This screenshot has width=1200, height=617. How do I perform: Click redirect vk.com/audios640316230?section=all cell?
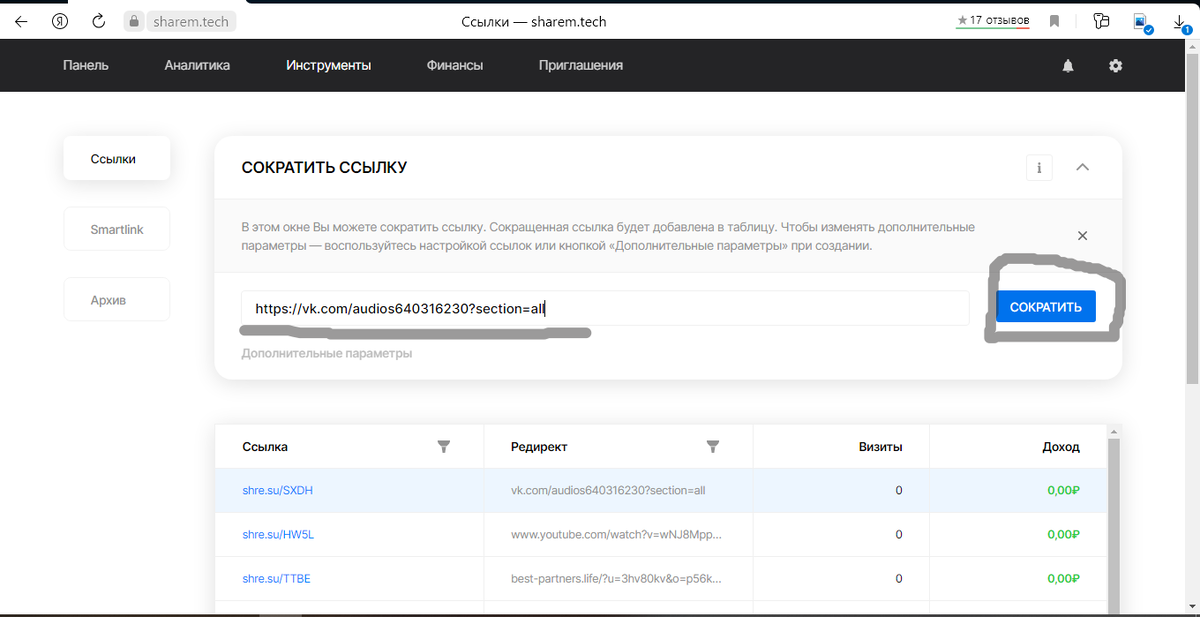click(x=608, y=491)
